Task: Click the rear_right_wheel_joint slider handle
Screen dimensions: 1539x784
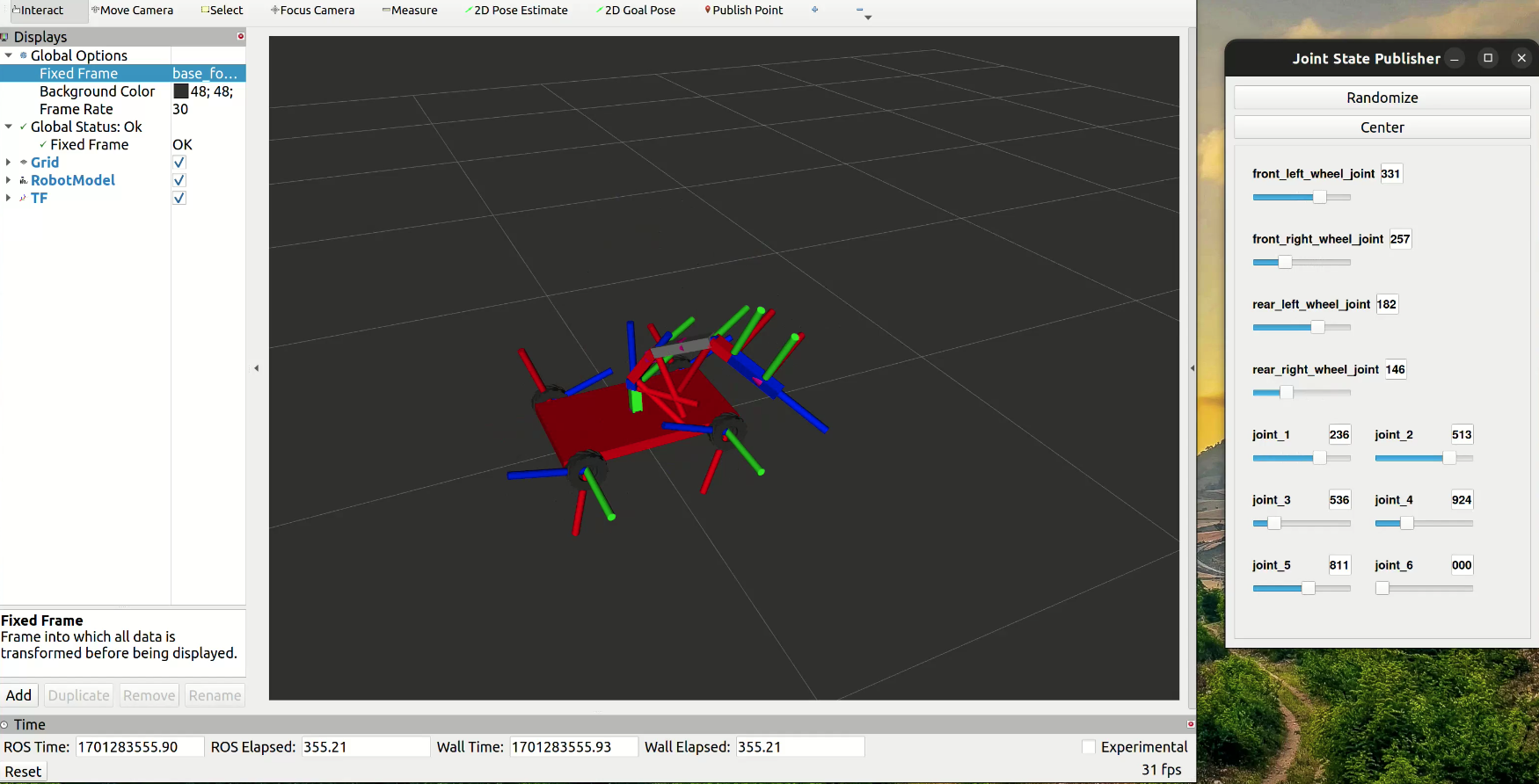Action: [x=1287, y=393]
